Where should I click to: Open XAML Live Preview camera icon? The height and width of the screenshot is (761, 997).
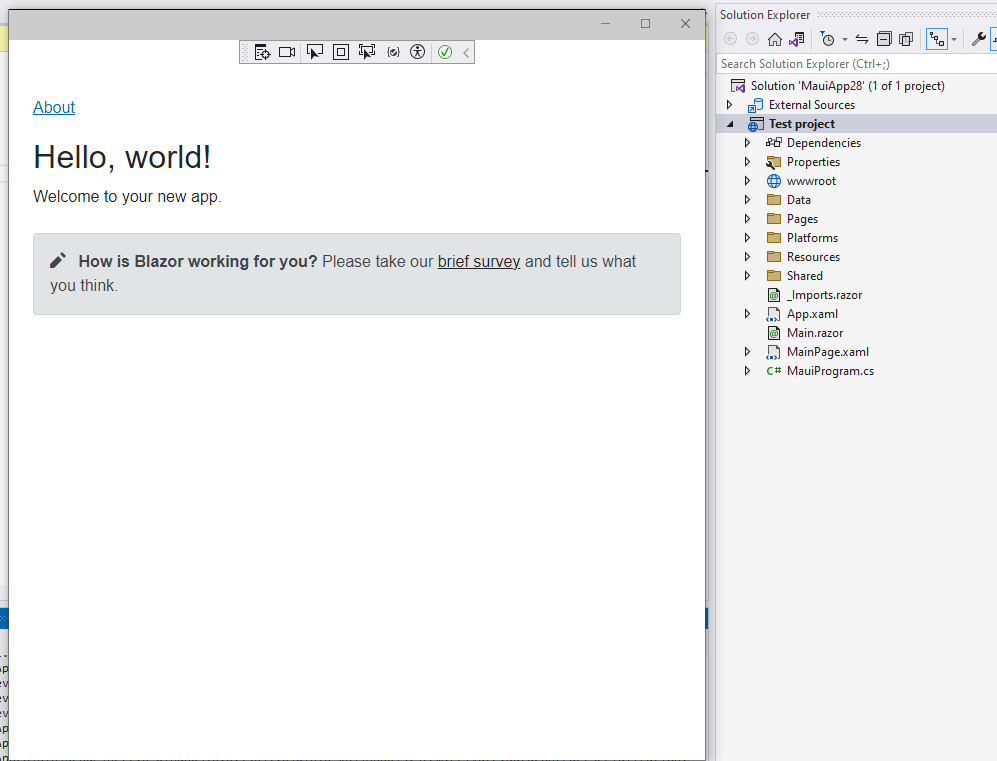pyautogui.click(x=287, y=51)
